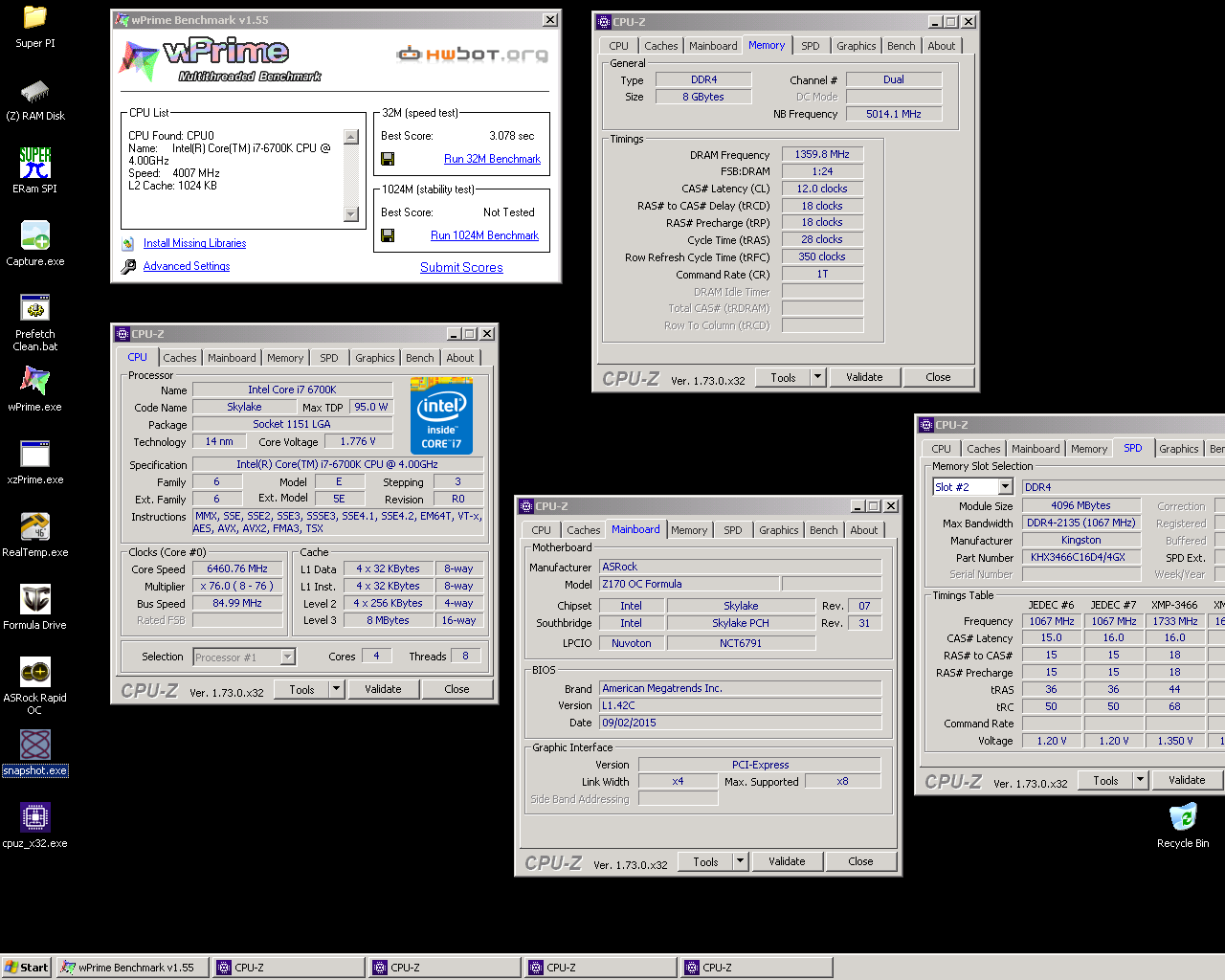This screenshot has width=1225, height=980.
Task: Open the Advanced Settings link in wPrime
Action: [x=187, y=266]
